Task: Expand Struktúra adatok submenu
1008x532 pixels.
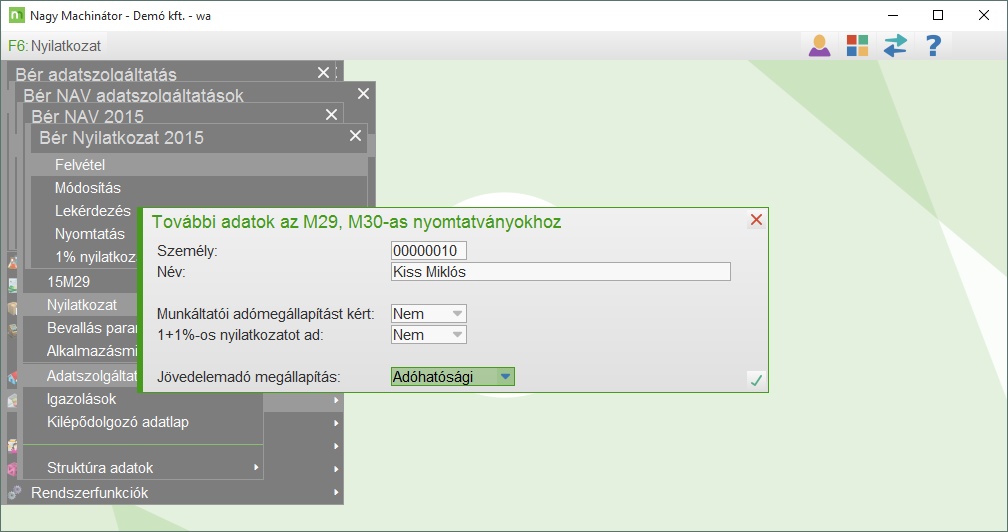Action: [x=143, y=468]
